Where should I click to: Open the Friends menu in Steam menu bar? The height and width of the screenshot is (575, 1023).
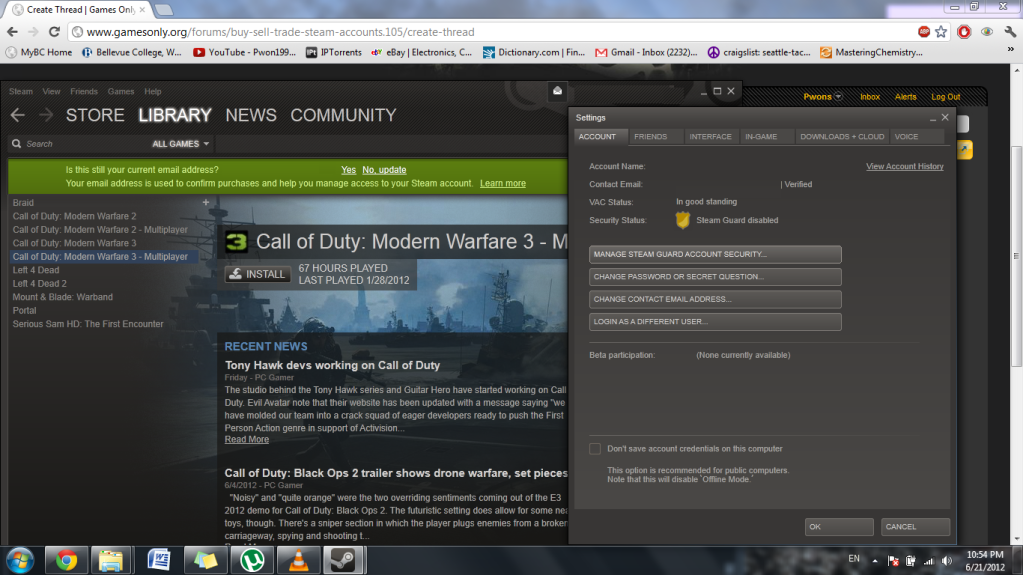84,91
